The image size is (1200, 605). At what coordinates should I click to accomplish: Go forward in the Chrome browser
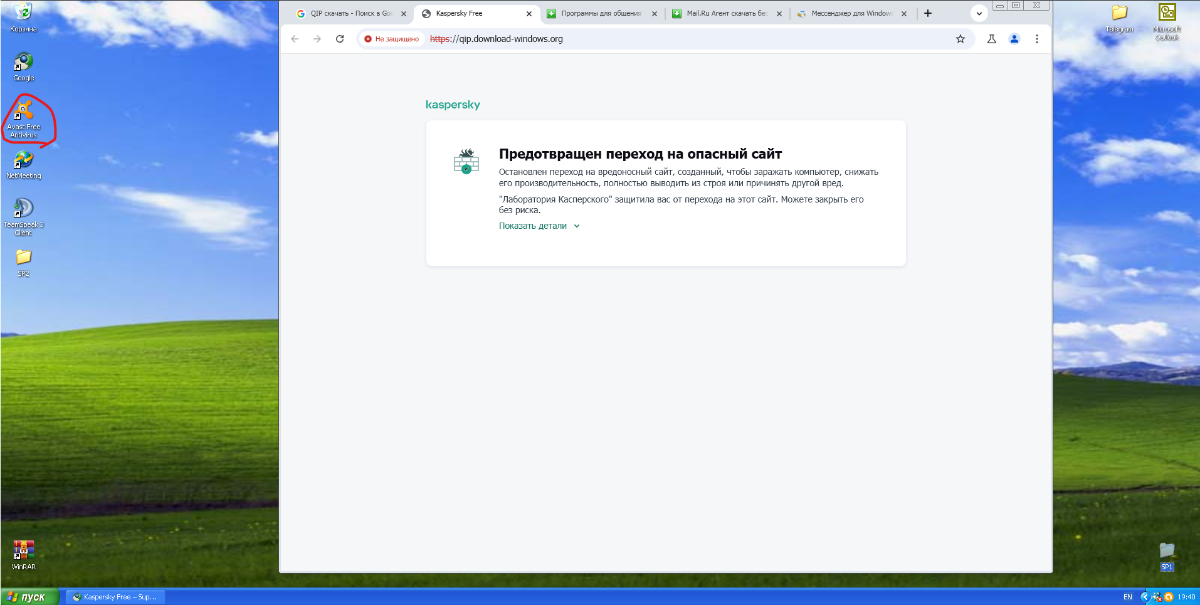point(317,39)
